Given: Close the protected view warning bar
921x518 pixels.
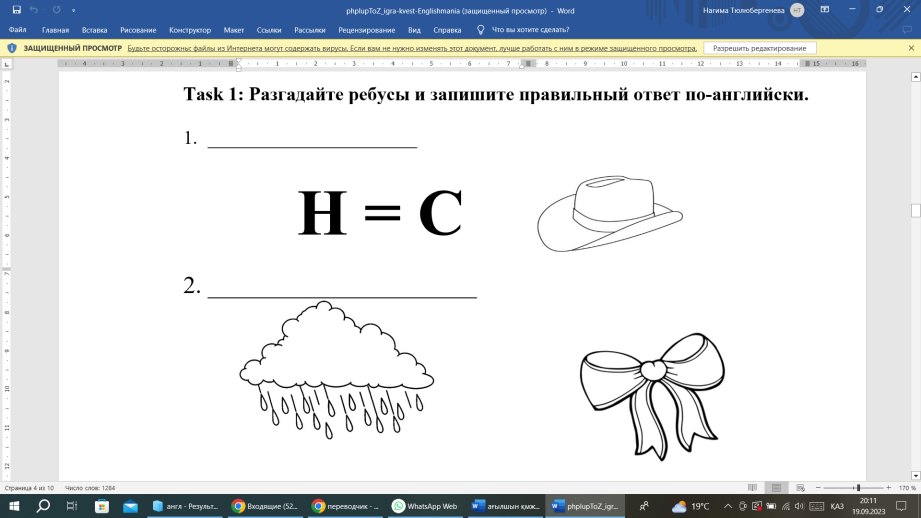Looking at the screenshot, I should pos(911,48).
